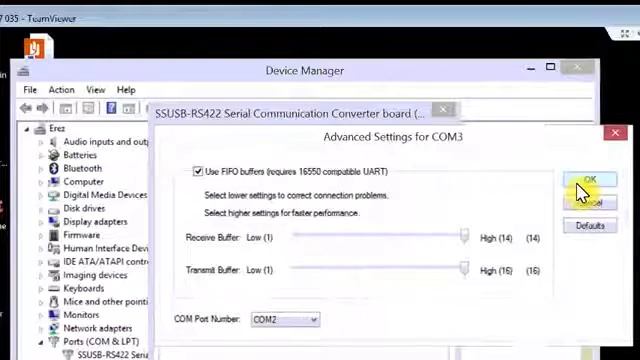The height and width of the screenshot is (360, 640).
Task: Click the Firmware category icon
Action: tap(53, 235)
